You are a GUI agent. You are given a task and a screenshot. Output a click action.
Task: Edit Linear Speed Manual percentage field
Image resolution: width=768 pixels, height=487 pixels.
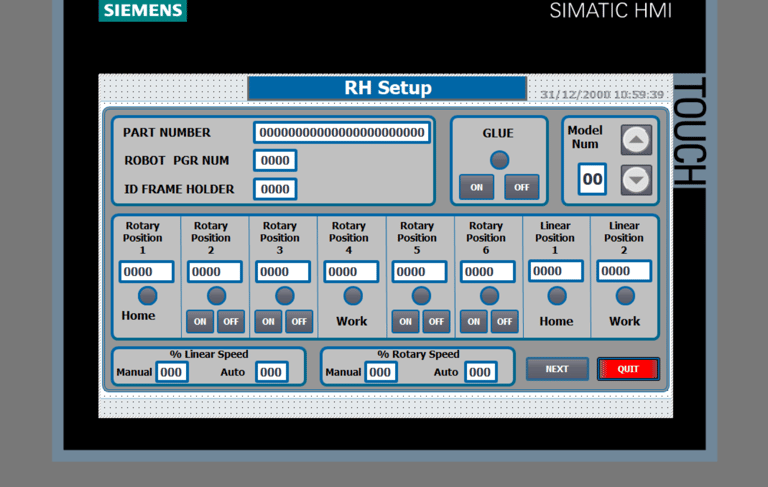[171, 372]
